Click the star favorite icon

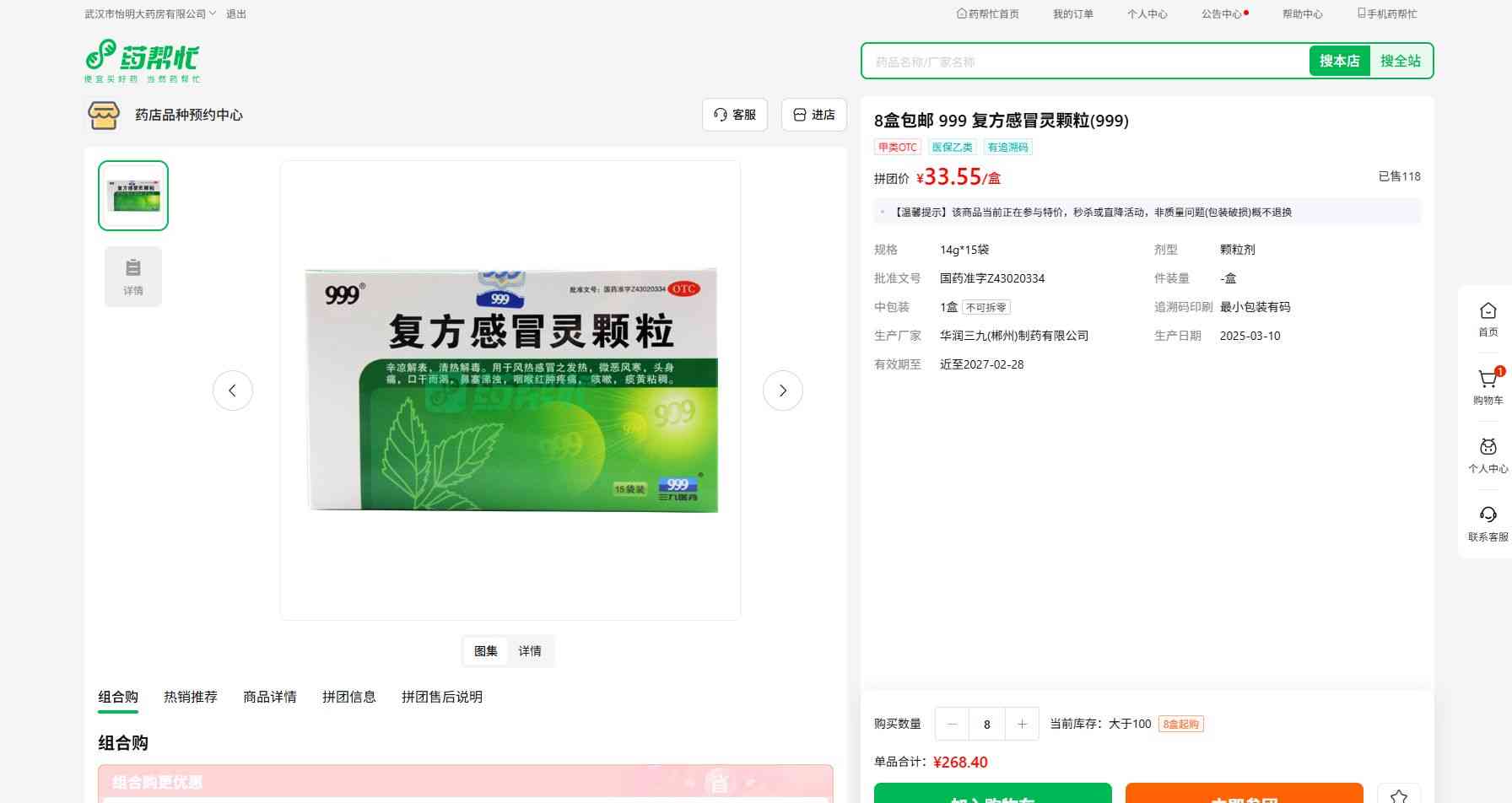1398,795
